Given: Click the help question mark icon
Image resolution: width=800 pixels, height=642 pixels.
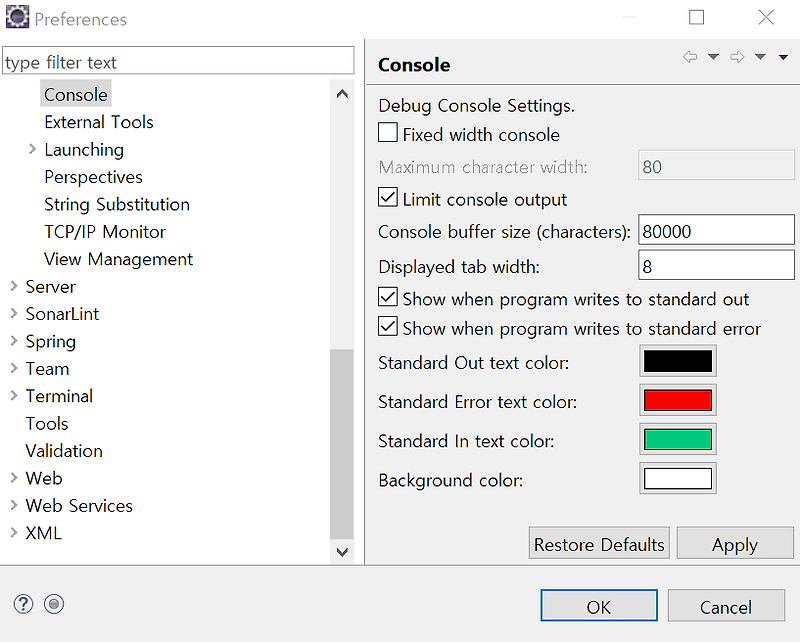Looking at the screenshot, I should (x=24, y=604).
